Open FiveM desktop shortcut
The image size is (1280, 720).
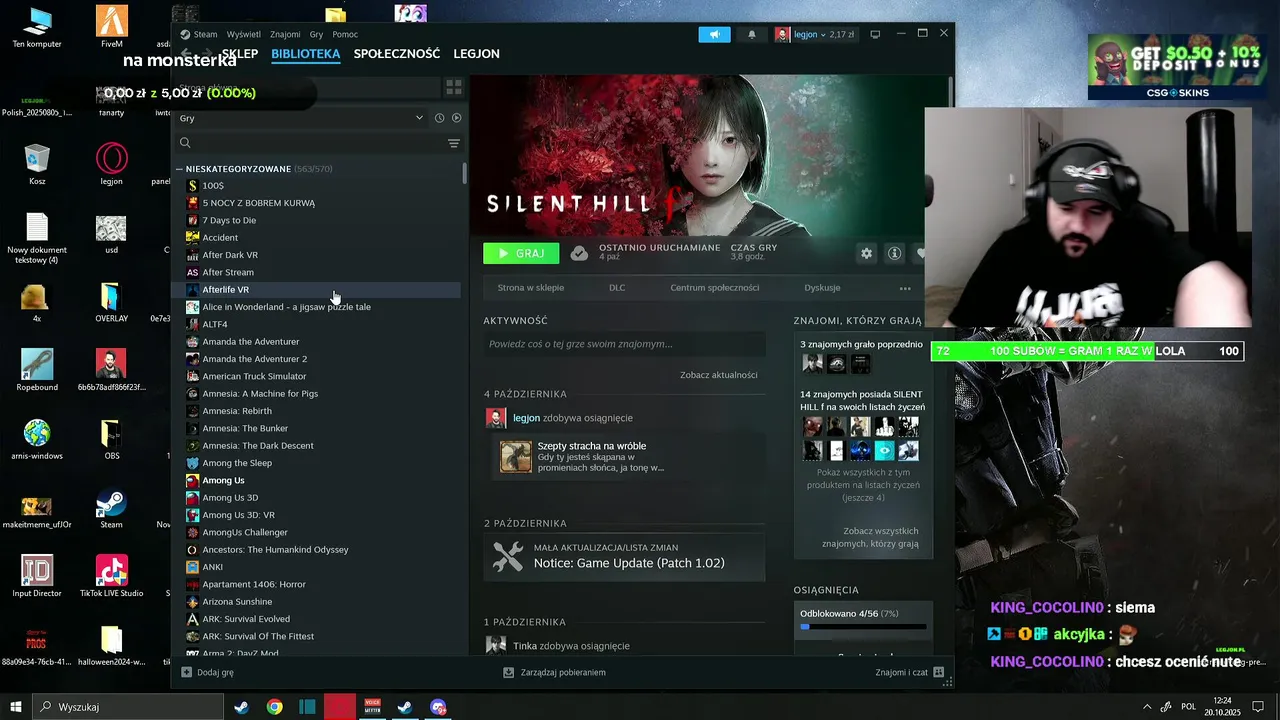coord(111,27)
